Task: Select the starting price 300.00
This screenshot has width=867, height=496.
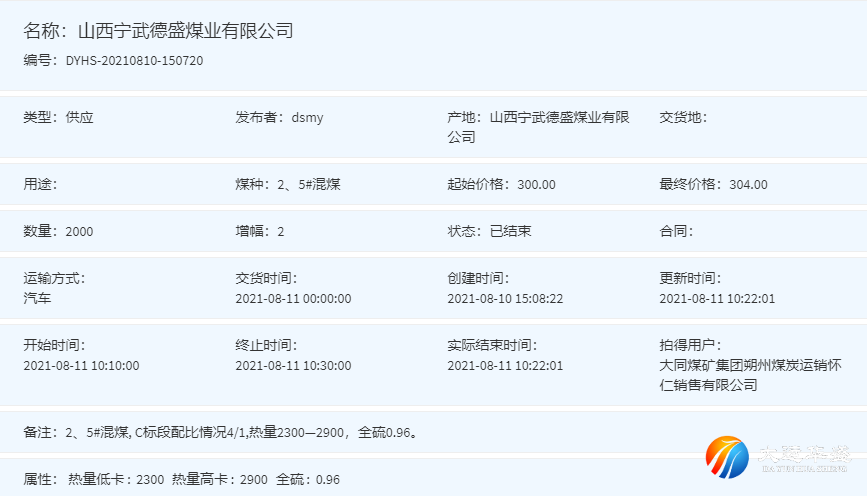Action: coord(536,185)
